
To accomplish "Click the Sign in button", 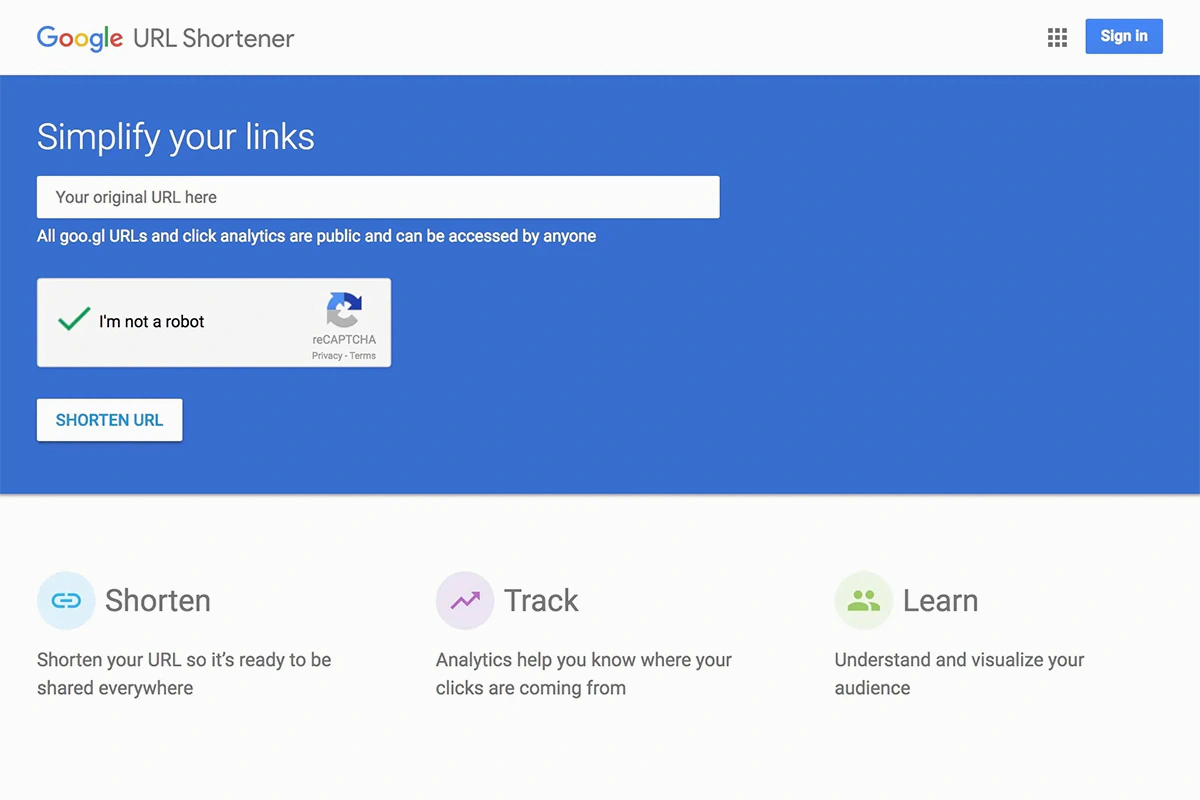I will (x=1124, y=36).
